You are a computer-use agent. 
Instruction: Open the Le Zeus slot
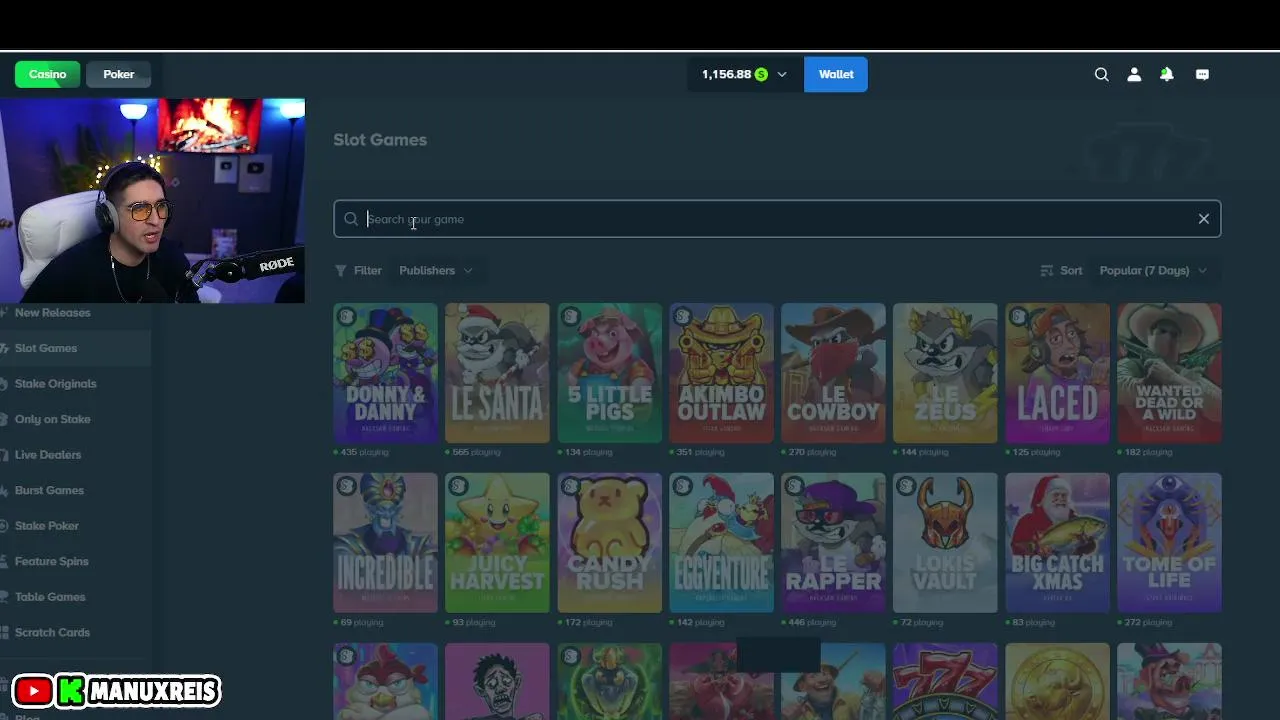(945, 373)
